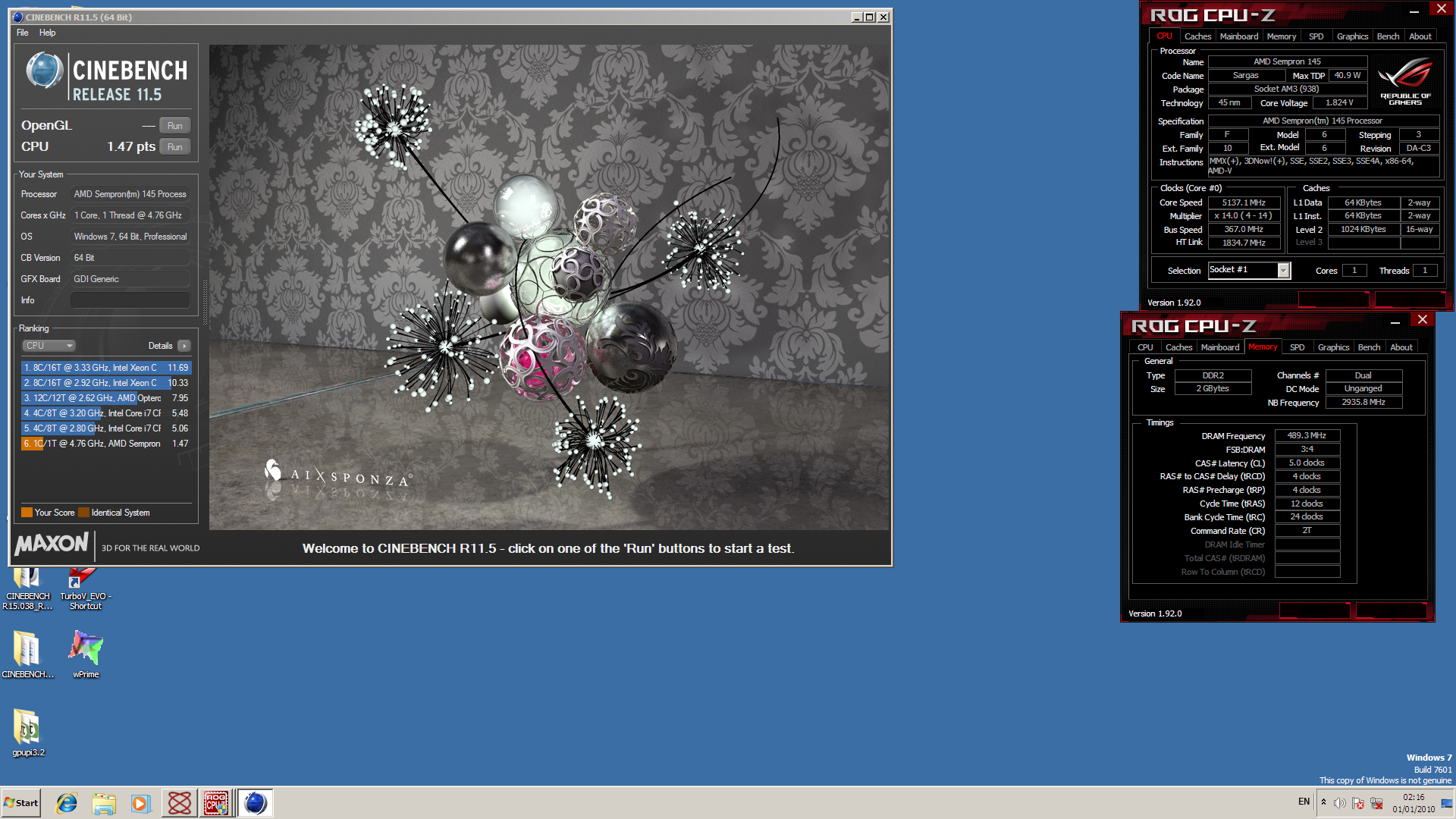Click the DRAM Frequency value 489.3 MHz

(1307, 436)
